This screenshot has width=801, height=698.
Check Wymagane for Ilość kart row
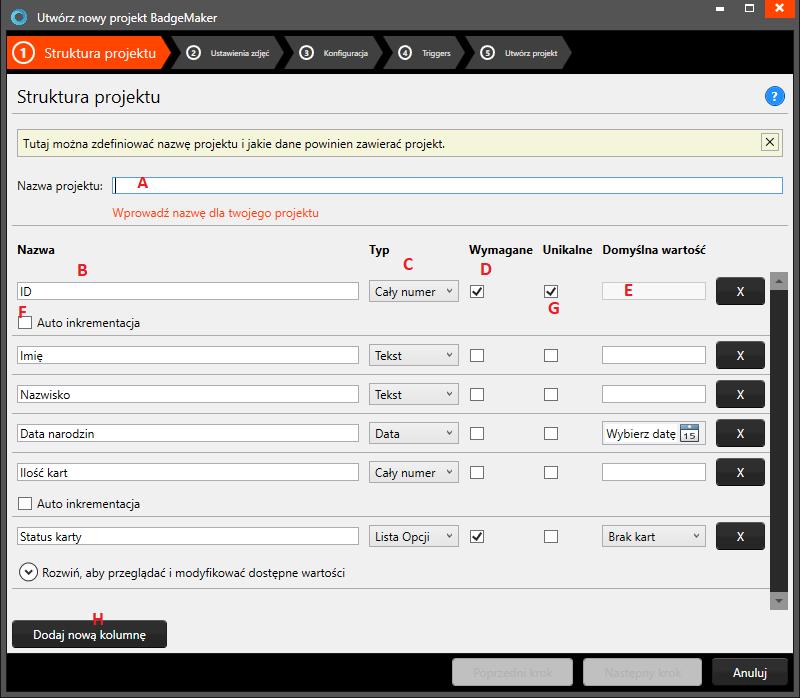coord(477,472)
